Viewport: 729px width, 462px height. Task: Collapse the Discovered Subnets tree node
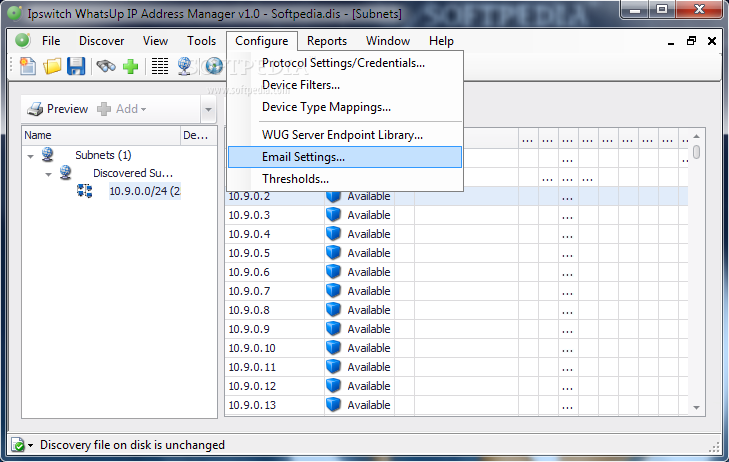(x=48, y=174)
